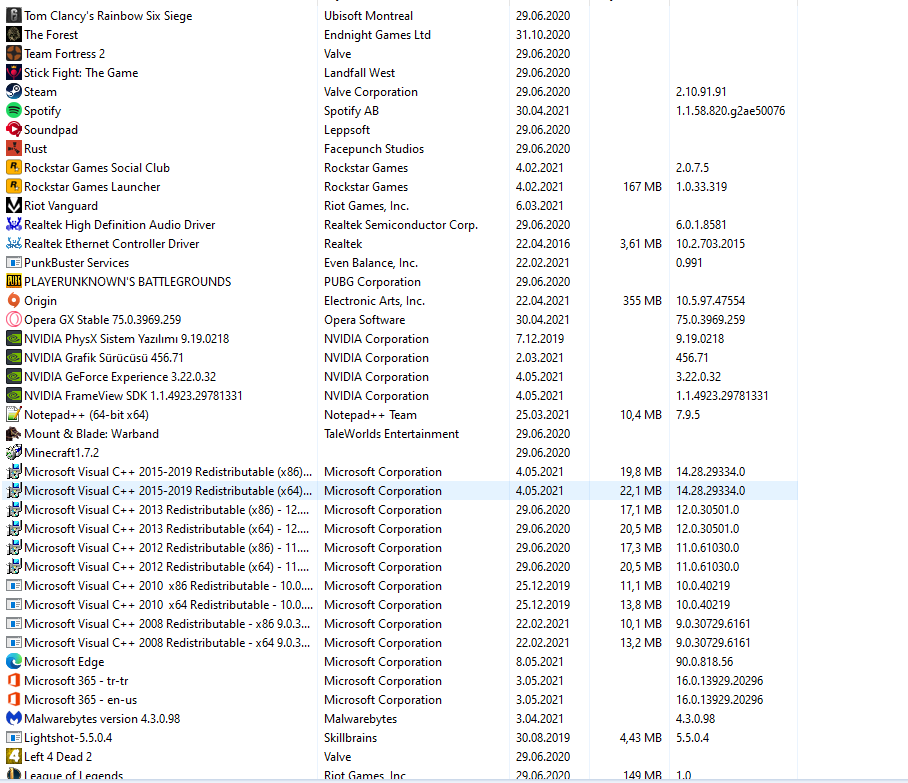Click the Rust game icon
This screenshot has width=908, height=783.
point(14,149)
